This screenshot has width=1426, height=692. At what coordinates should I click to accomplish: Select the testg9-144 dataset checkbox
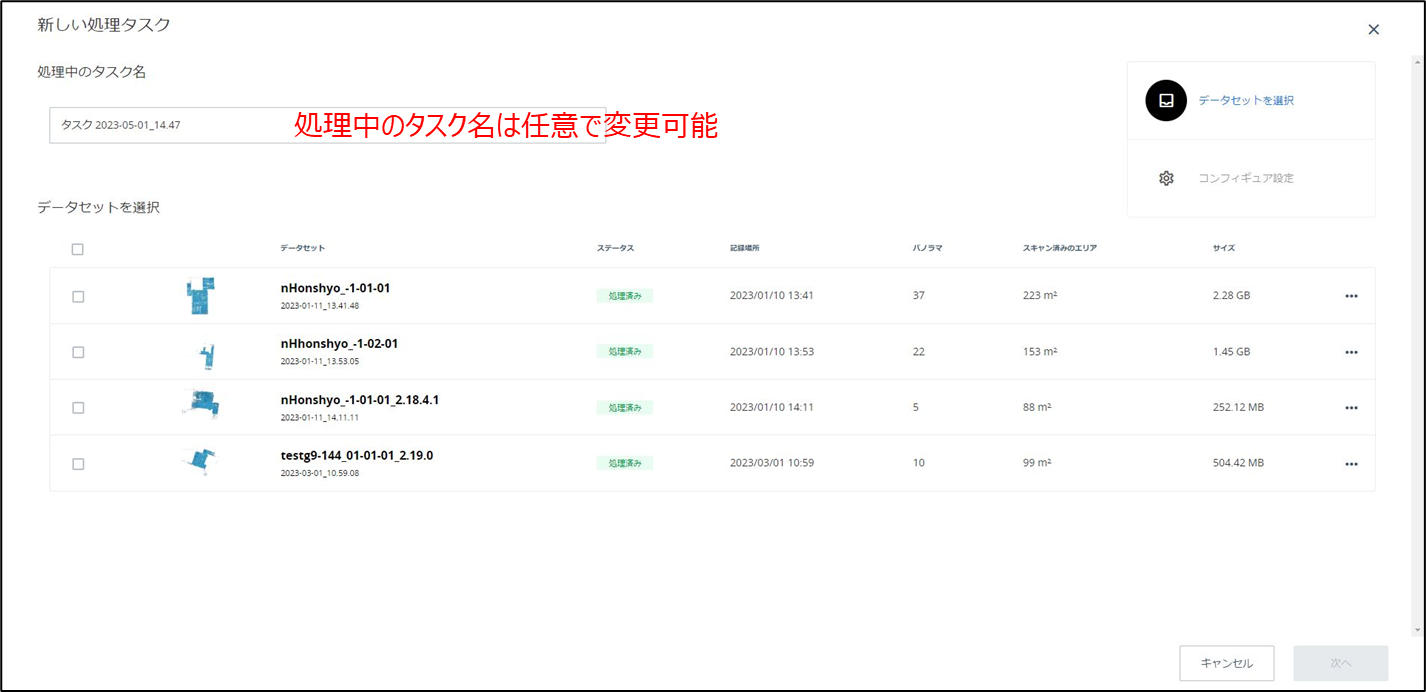[x=78, y=463]
